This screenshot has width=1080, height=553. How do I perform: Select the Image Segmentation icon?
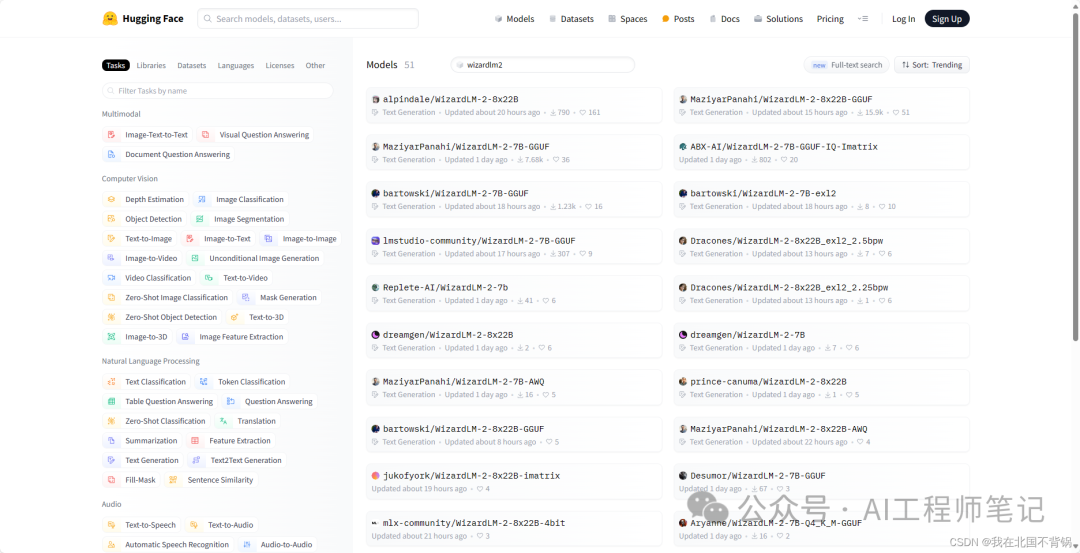coord(200,219)
